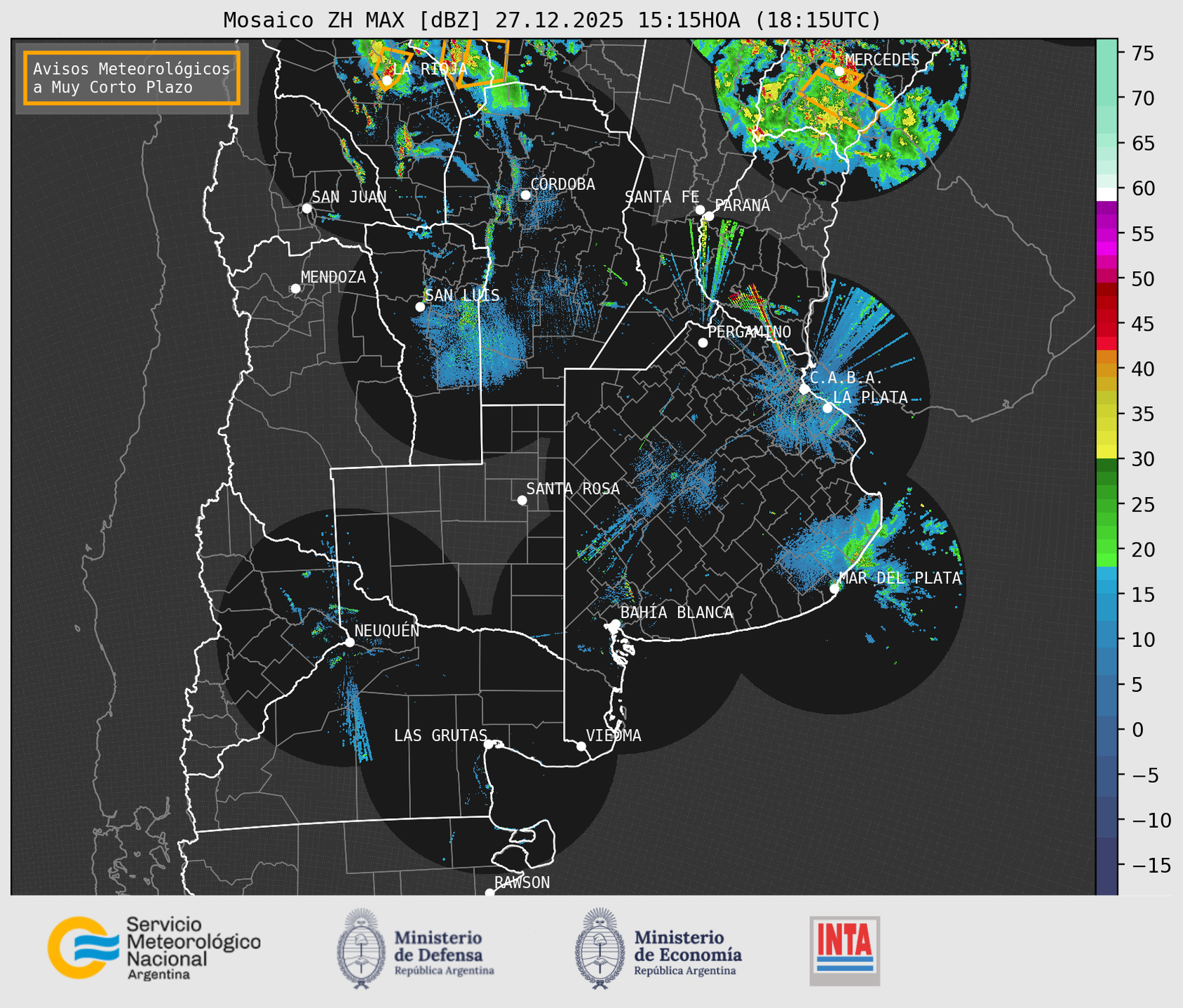
Task: Click the C.A.B.A. city marker dot
Action: (x=804, y=389)
